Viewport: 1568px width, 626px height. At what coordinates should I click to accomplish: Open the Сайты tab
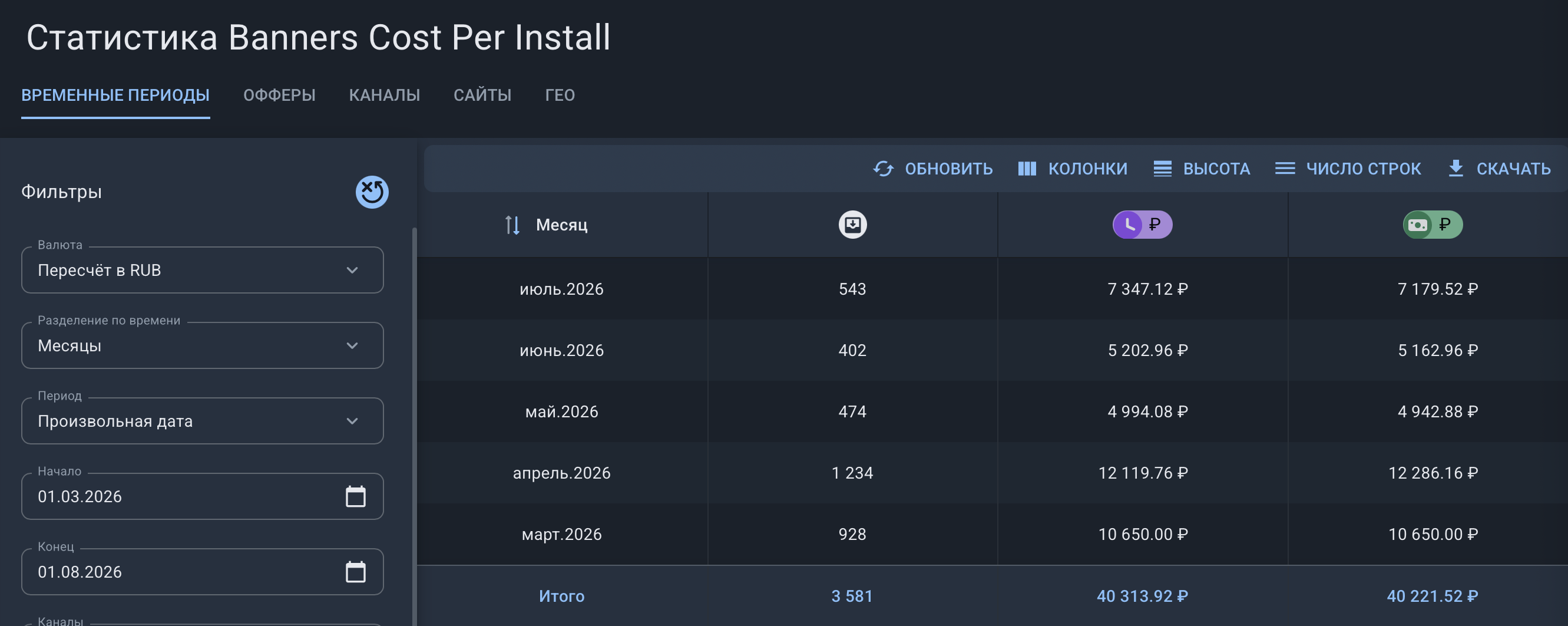pos(482,95)
